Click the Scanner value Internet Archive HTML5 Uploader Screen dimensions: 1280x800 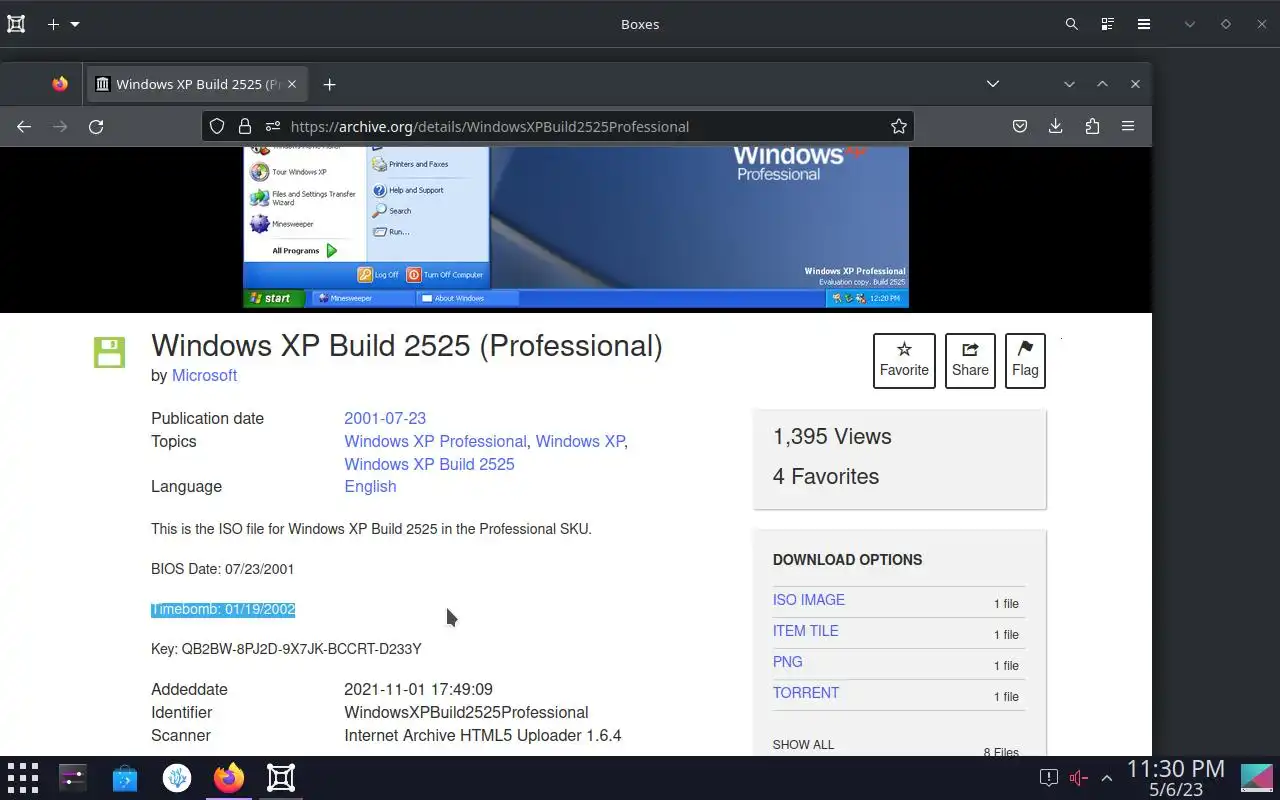point(483,735)
